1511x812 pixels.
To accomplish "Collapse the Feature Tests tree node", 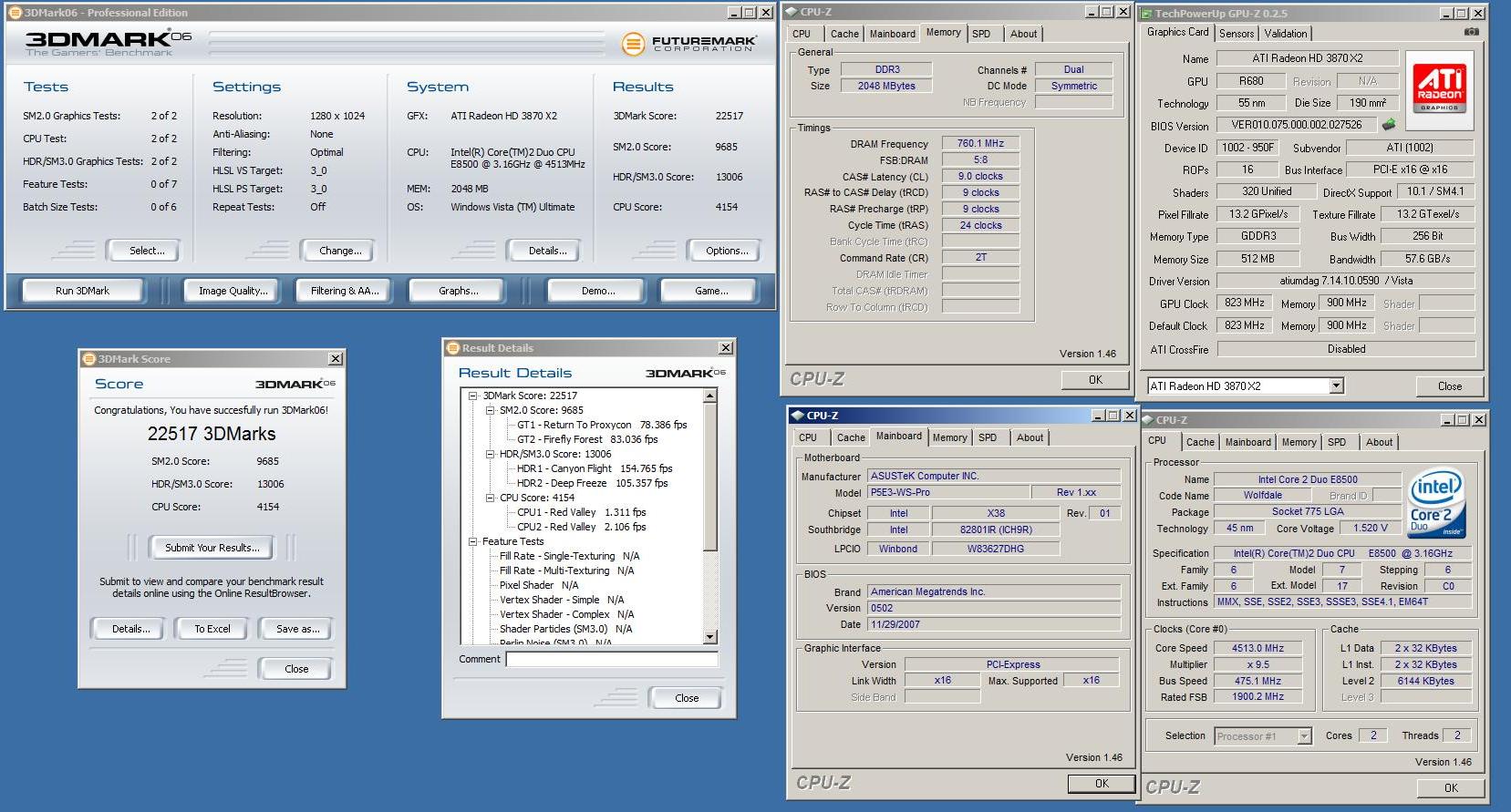I will pos(473,541).
